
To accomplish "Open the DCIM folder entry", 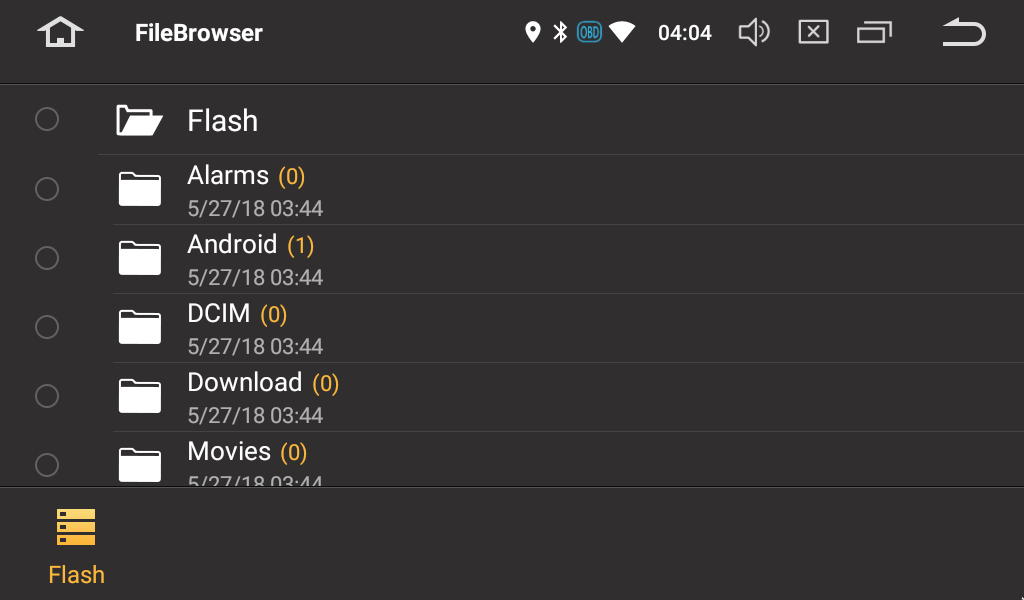I will click(x=219, y=314).
